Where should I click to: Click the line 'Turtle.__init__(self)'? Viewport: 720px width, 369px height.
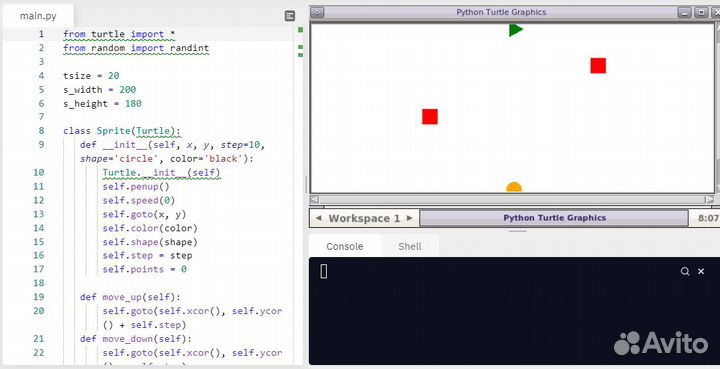[161, 173]
